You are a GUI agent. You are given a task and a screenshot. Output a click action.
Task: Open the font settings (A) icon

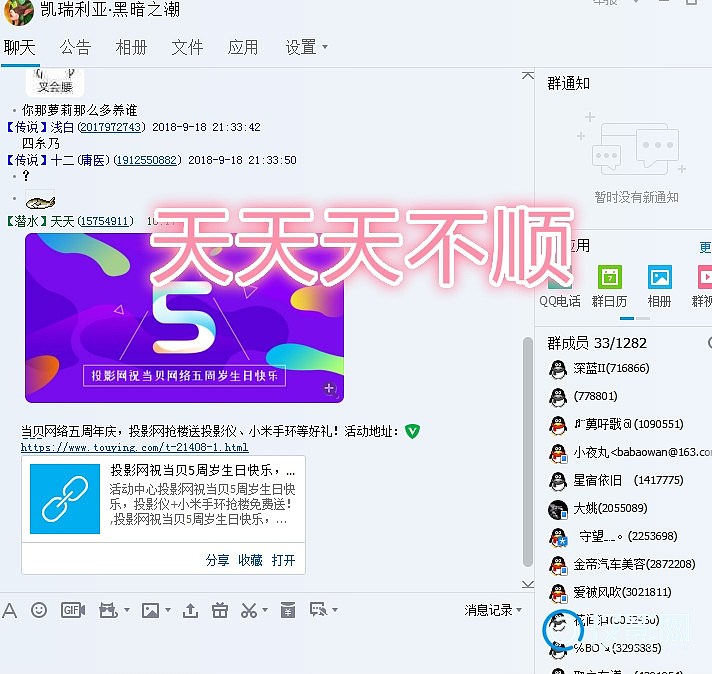click(10, 610)
